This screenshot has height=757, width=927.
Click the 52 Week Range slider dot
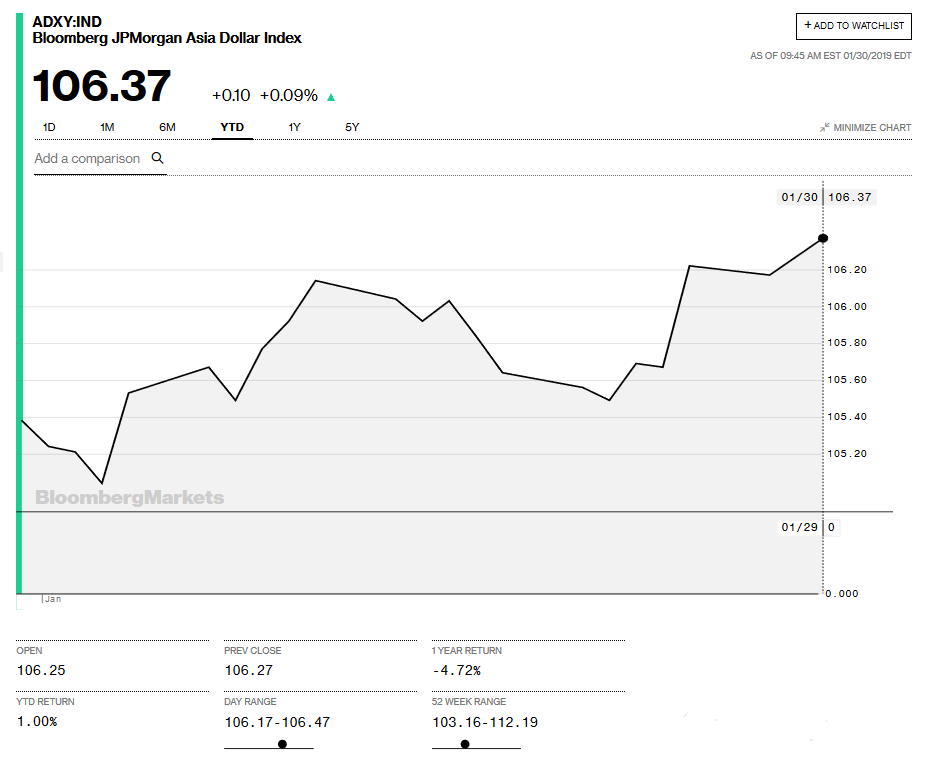465,744
